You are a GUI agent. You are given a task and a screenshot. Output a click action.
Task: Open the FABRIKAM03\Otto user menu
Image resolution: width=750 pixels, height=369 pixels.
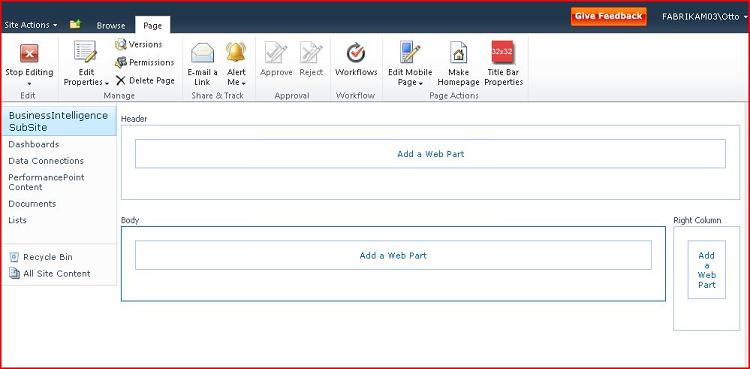pos(705,16)
